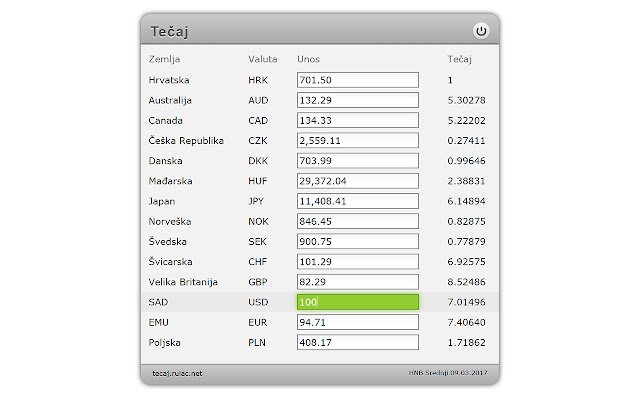Focus the DKK input showing 703.99
640x400 pixels.
pos(358,161)
